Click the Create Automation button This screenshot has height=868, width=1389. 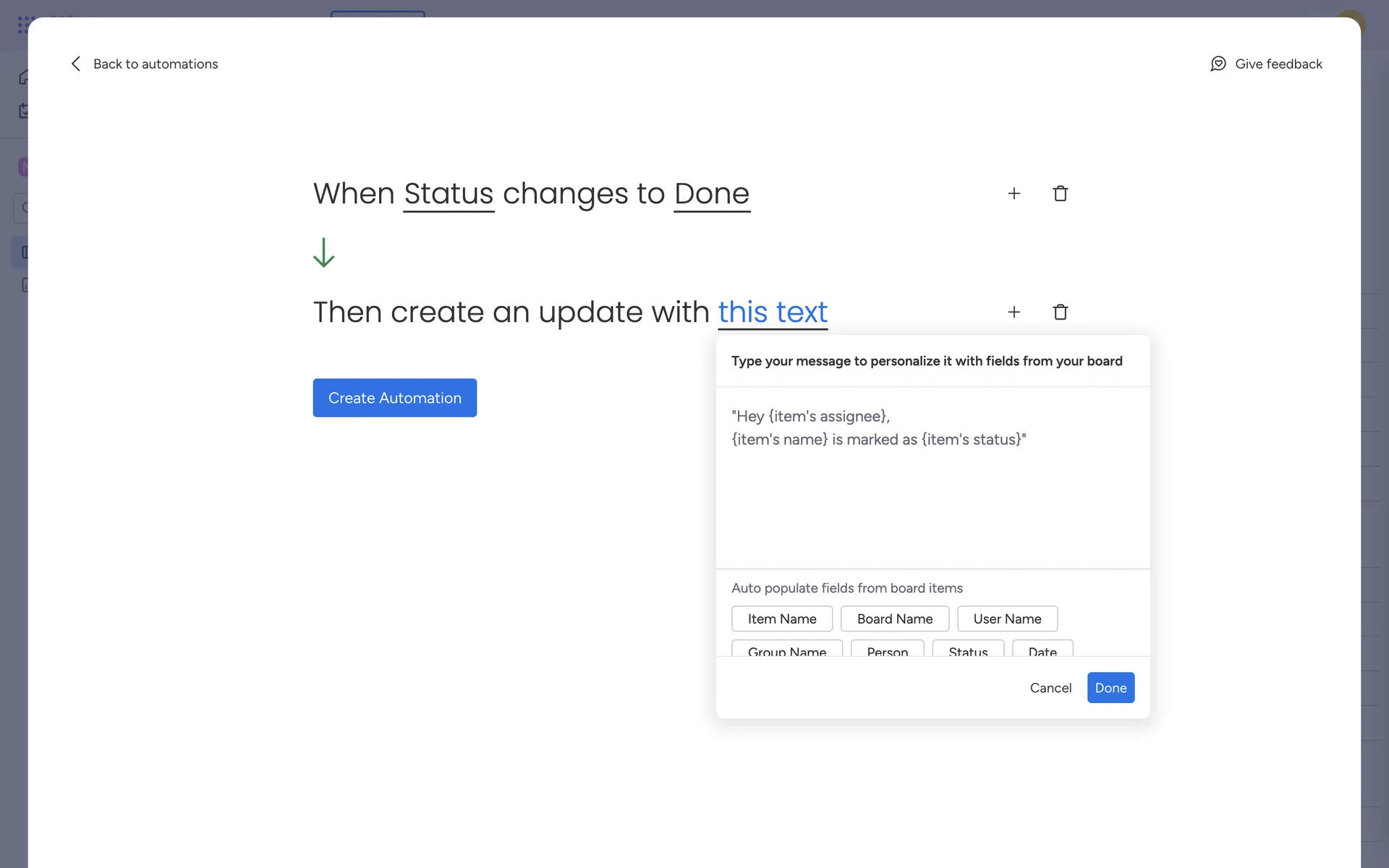pyautogui.click(x=394, y=398)
